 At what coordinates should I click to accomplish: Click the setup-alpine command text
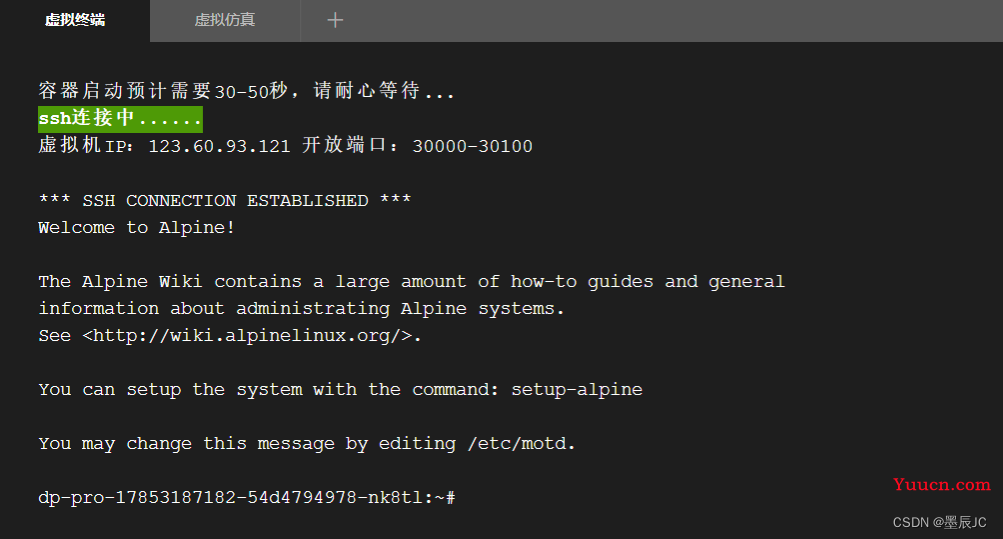(x=577, y=389)
